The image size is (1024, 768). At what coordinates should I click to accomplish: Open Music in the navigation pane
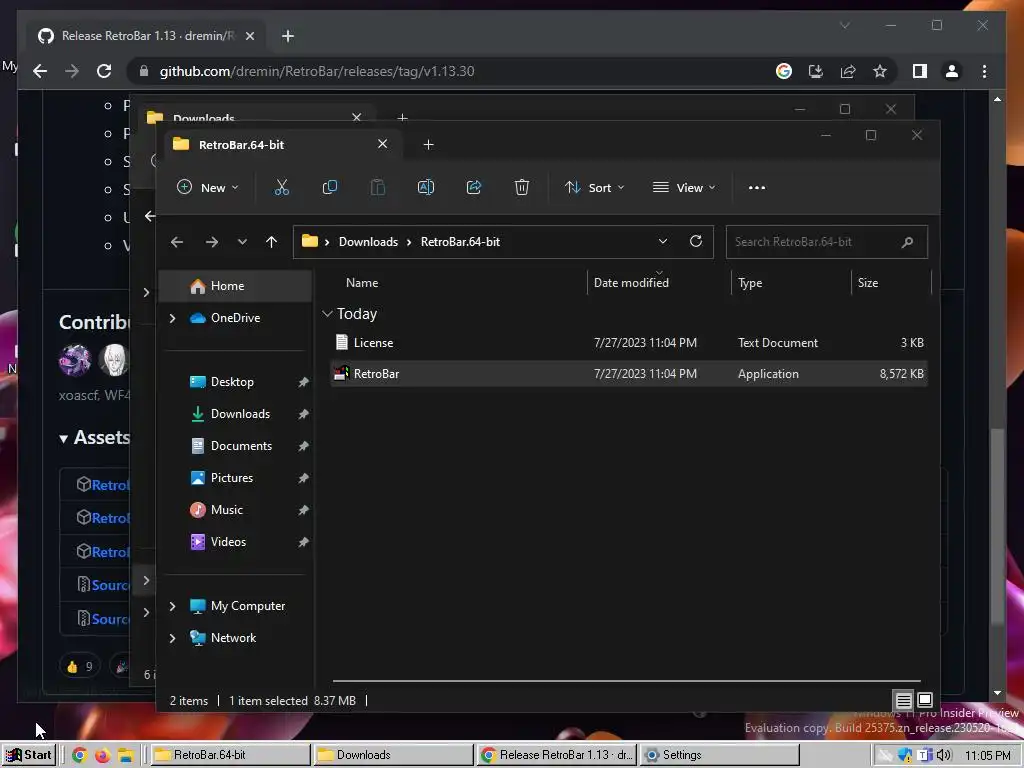236,510
